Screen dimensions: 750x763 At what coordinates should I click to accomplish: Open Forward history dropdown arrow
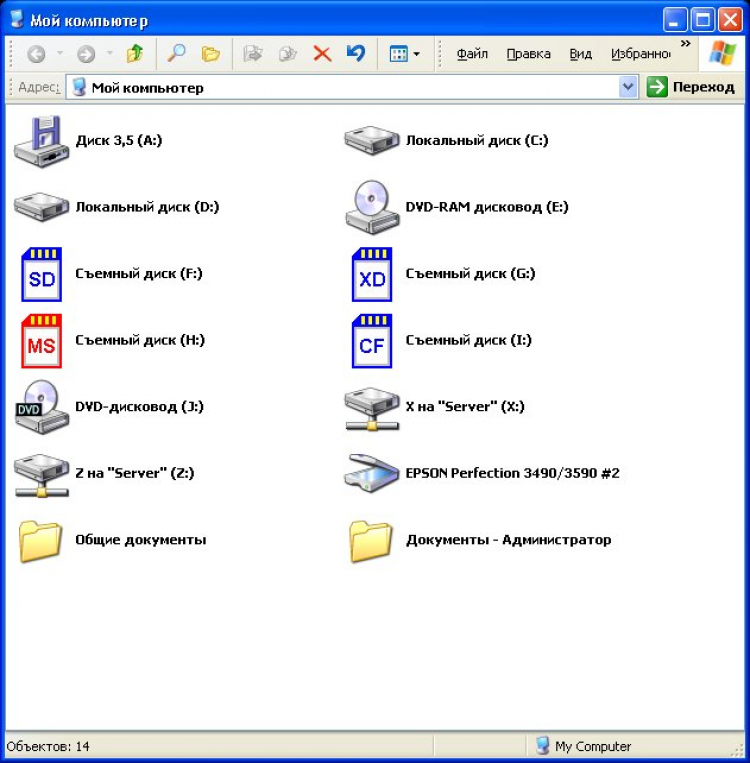110,53
